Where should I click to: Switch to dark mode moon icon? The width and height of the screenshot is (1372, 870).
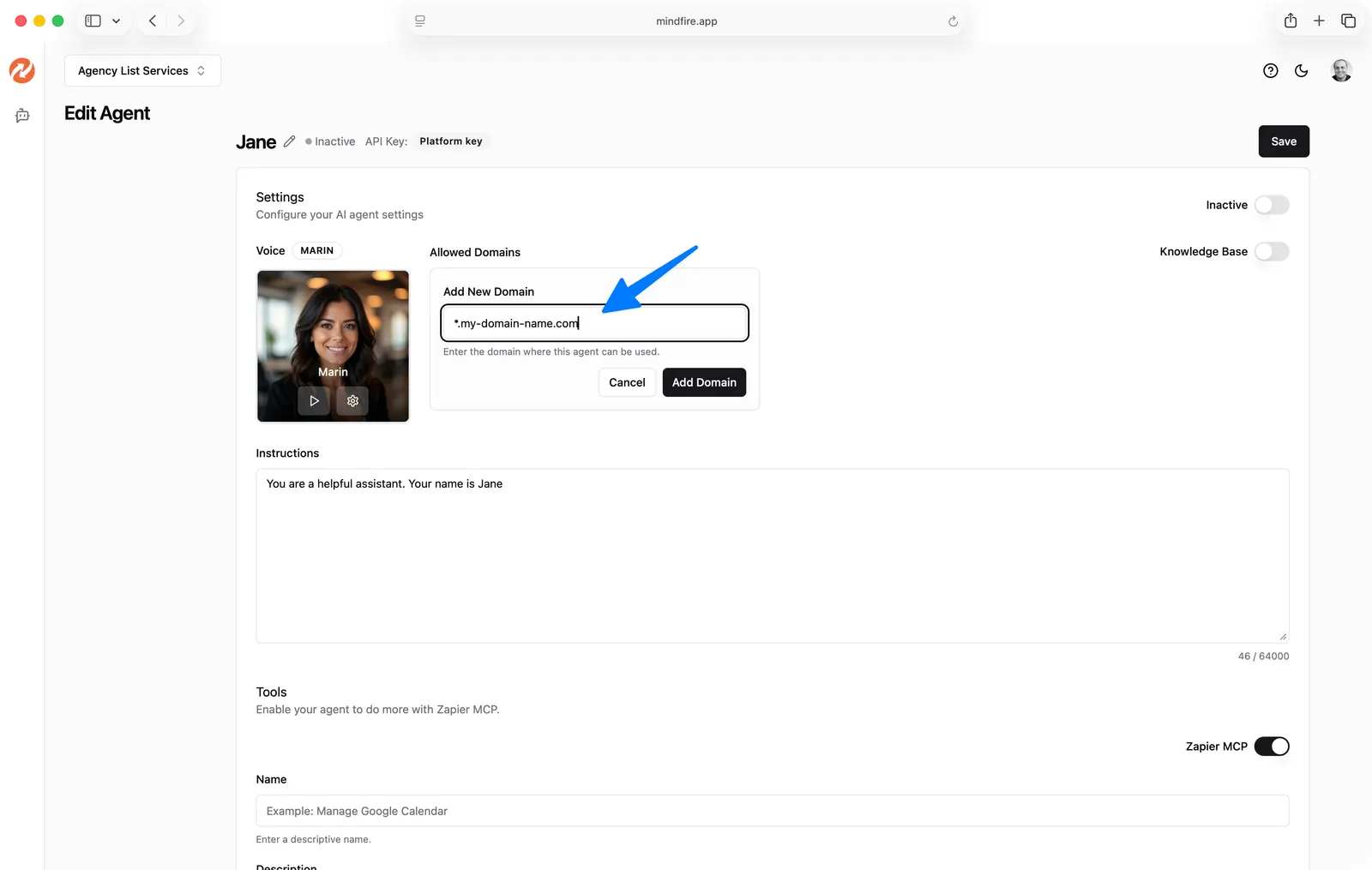[x=1301, y=71]
